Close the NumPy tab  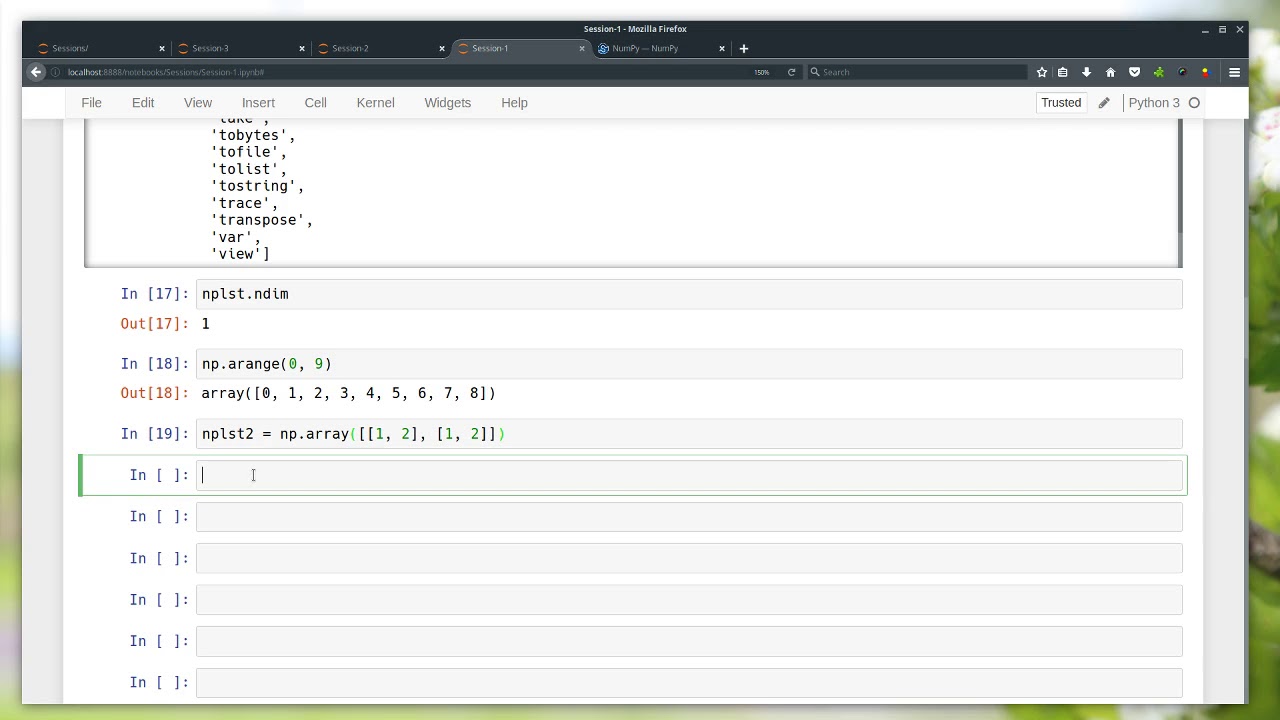click(722, 48)
